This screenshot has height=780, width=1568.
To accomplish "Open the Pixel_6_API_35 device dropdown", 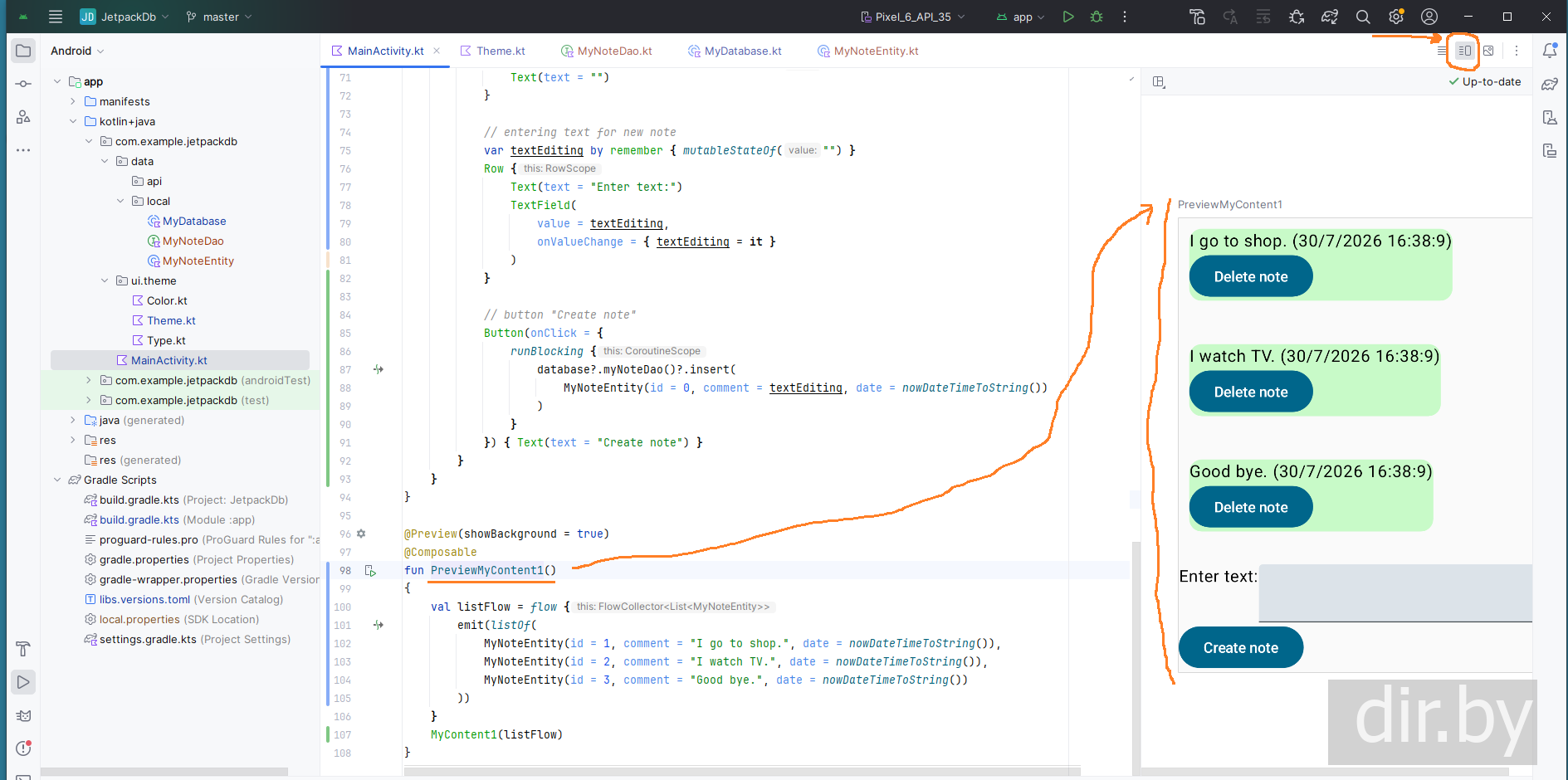I will 913,17.
